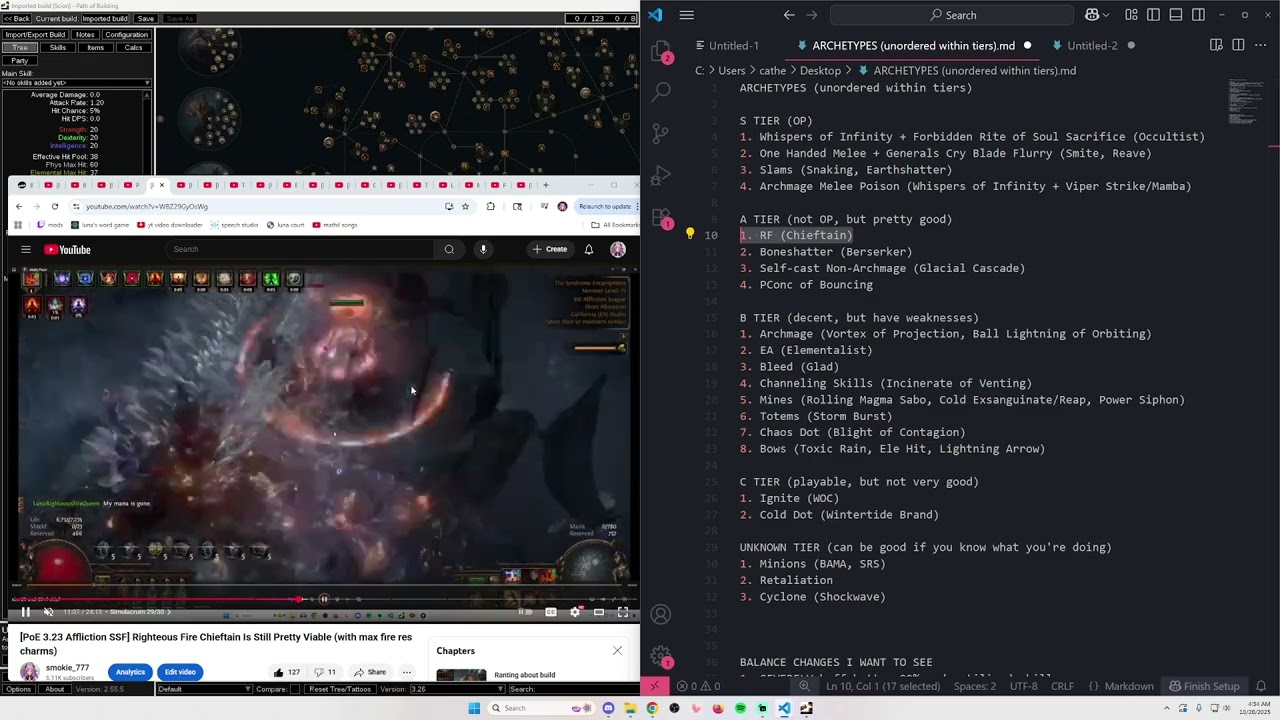Go back in VS Code navigation

tap(789, 15)
